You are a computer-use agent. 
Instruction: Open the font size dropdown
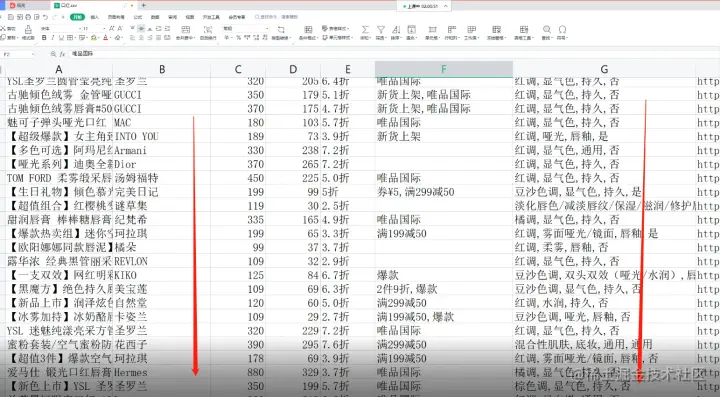tap(104, 28)
